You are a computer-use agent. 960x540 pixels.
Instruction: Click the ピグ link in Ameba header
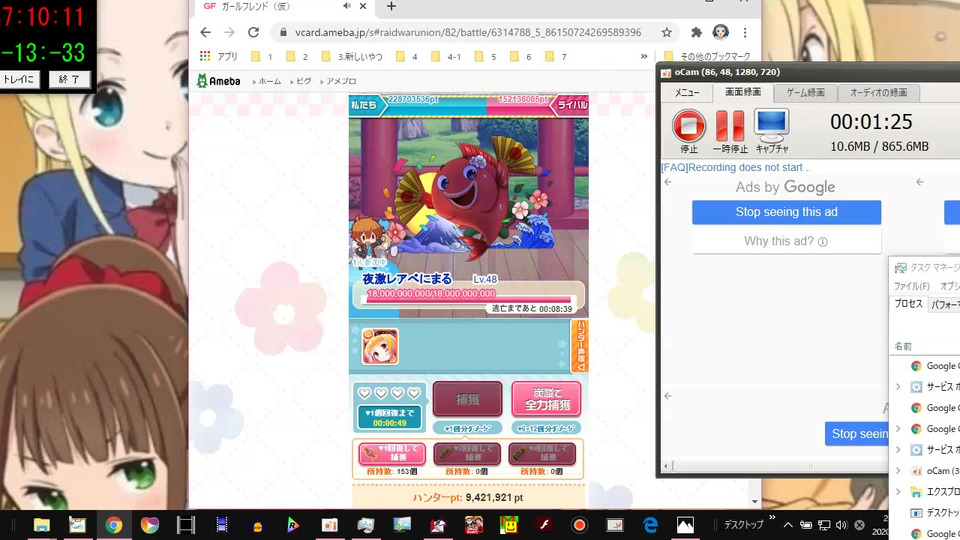point(302,81)
